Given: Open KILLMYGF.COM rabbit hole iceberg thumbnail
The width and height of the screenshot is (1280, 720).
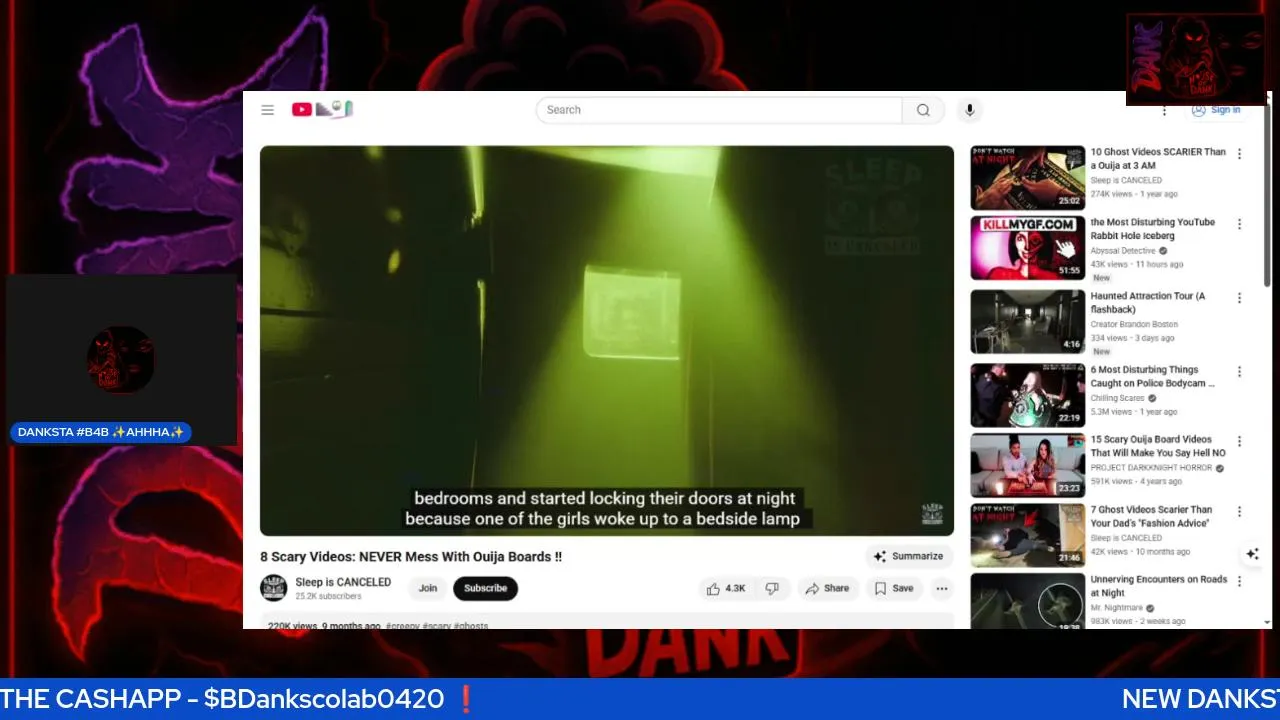Looking at the screenshot, I should click(1027, 248).
